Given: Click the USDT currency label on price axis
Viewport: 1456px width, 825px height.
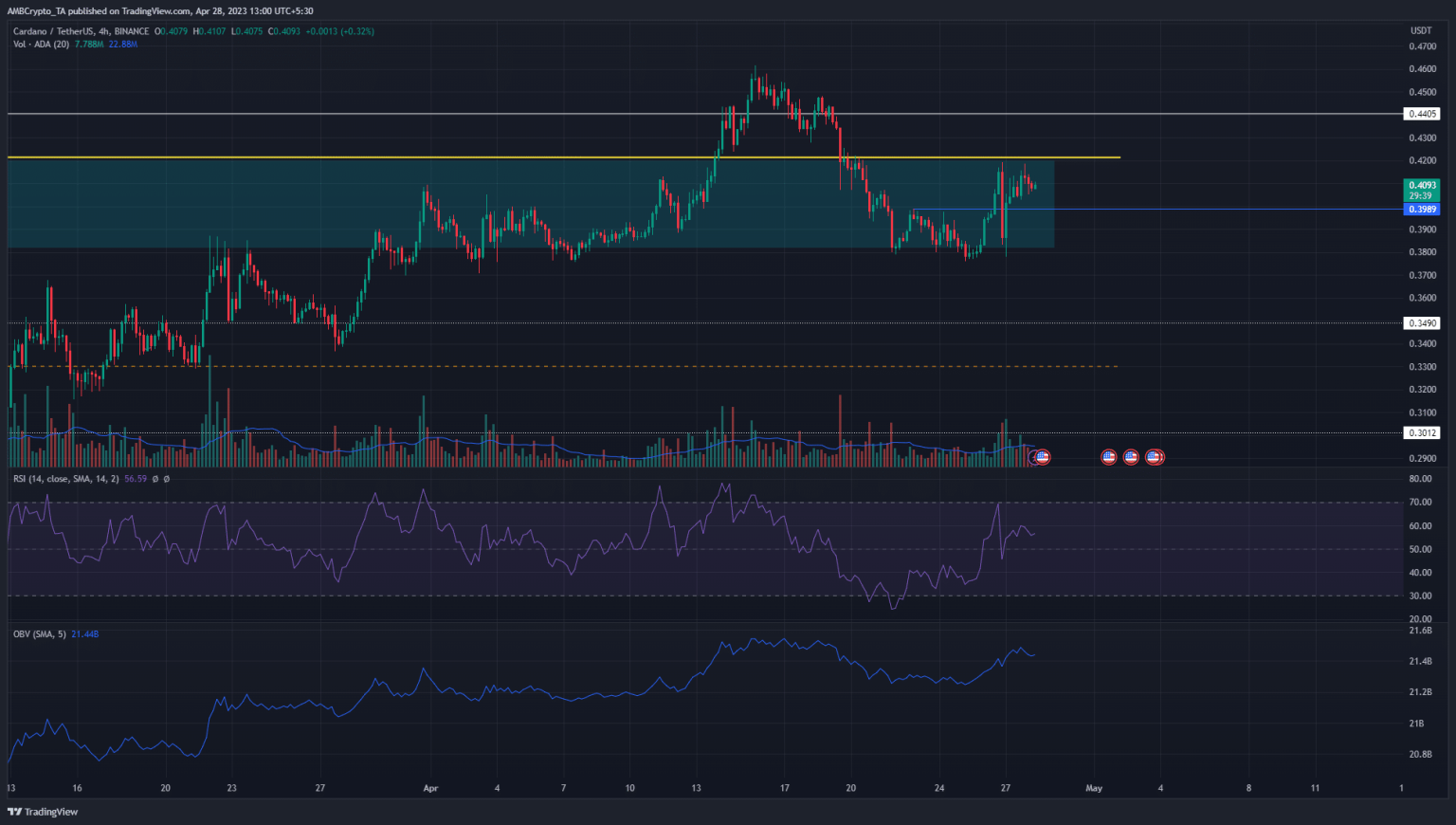Looking at the screenshot, I should [x=1421, y=31].
